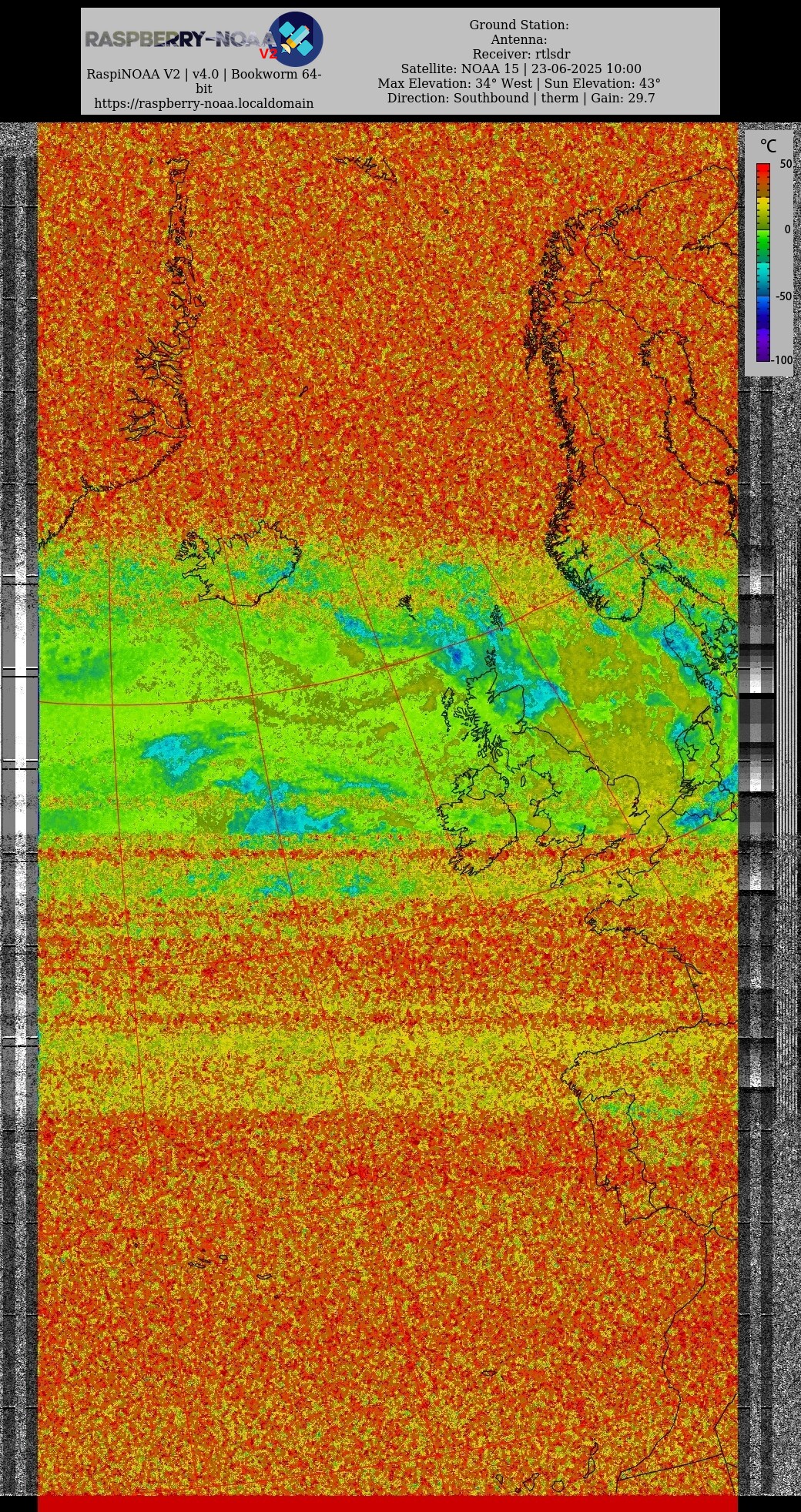Open the https://raspberry-noaa.localdomain link text
Viewport: 801px width, 1512px height.
click(204, 103)
